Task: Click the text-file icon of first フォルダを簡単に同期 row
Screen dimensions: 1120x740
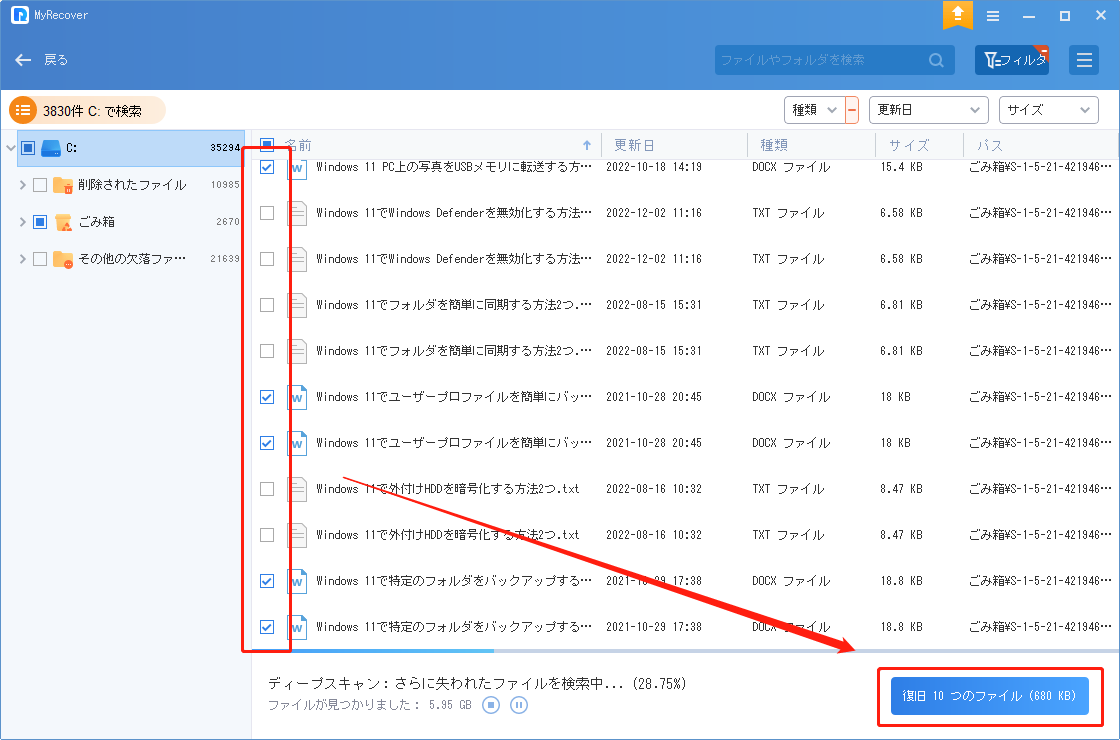Action: [297, 305]
